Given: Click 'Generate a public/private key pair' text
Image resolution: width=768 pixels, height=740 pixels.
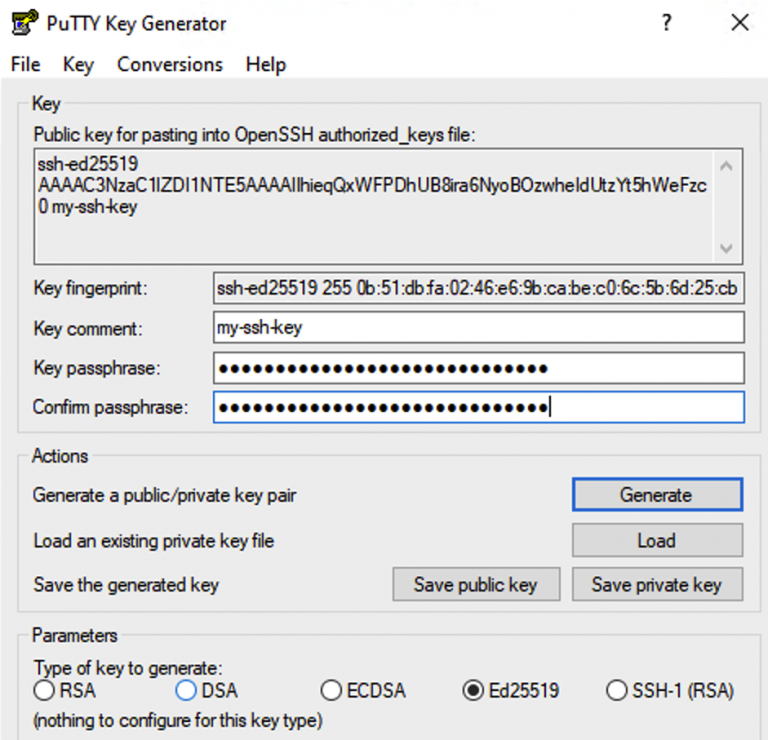Looking at the screenshot, I should pyautogui.click(x=165, y=495).
